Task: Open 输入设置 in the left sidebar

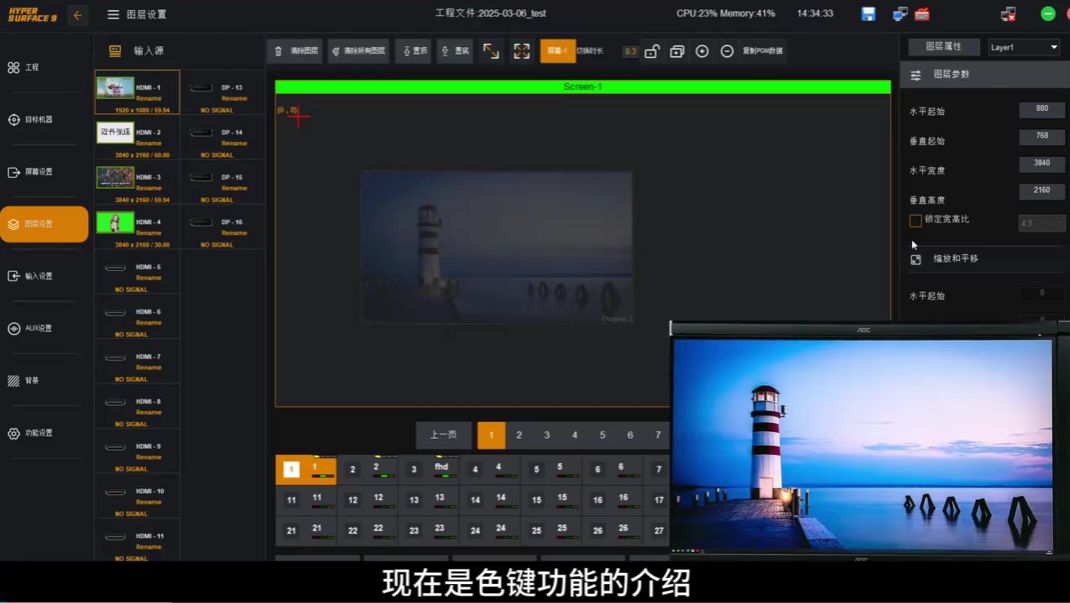Action: (39, 276)
